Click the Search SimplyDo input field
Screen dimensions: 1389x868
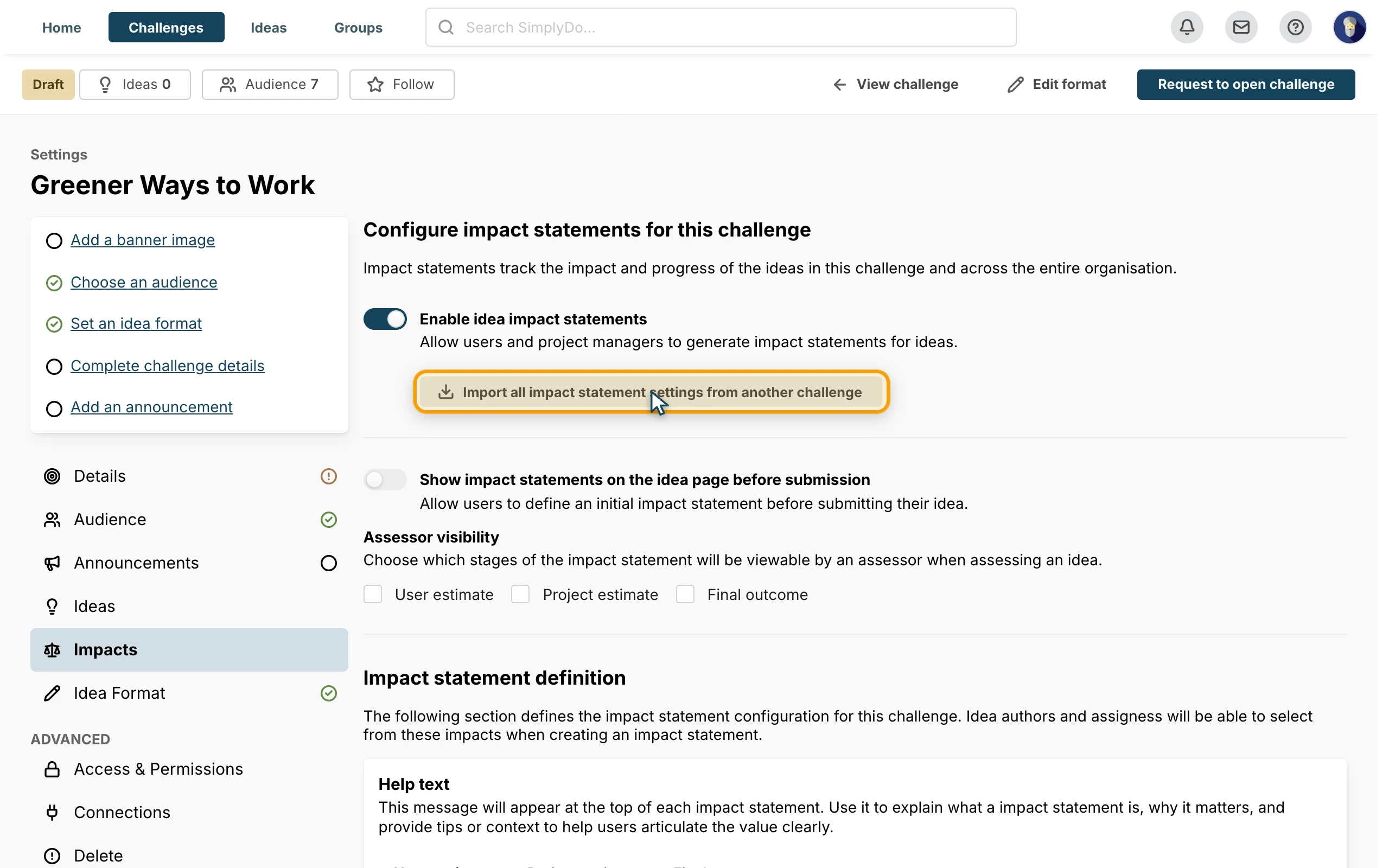[721, 27]
